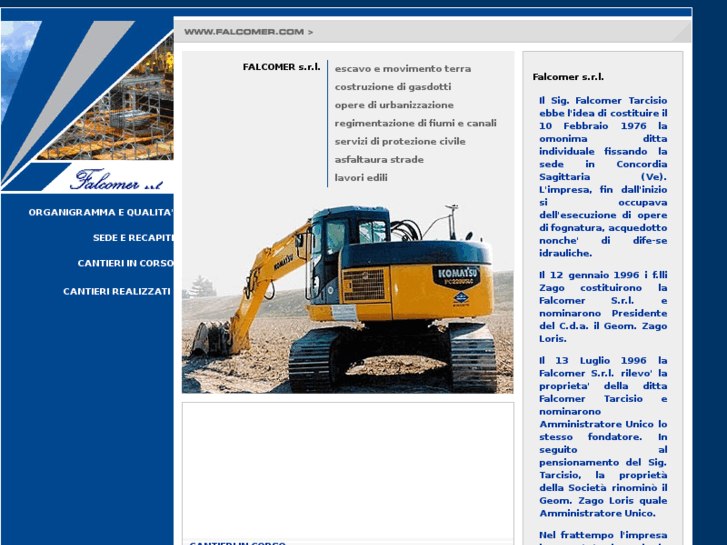Click paragraph starting 'Il 13 Luglio 1996'
The height and width of the screenshot is (545, 727).
click(x=603, y=436)
